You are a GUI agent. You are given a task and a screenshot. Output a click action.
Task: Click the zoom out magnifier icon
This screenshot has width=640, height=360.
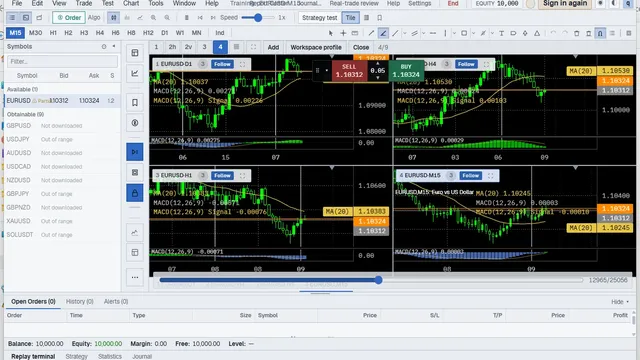(167, 18)
